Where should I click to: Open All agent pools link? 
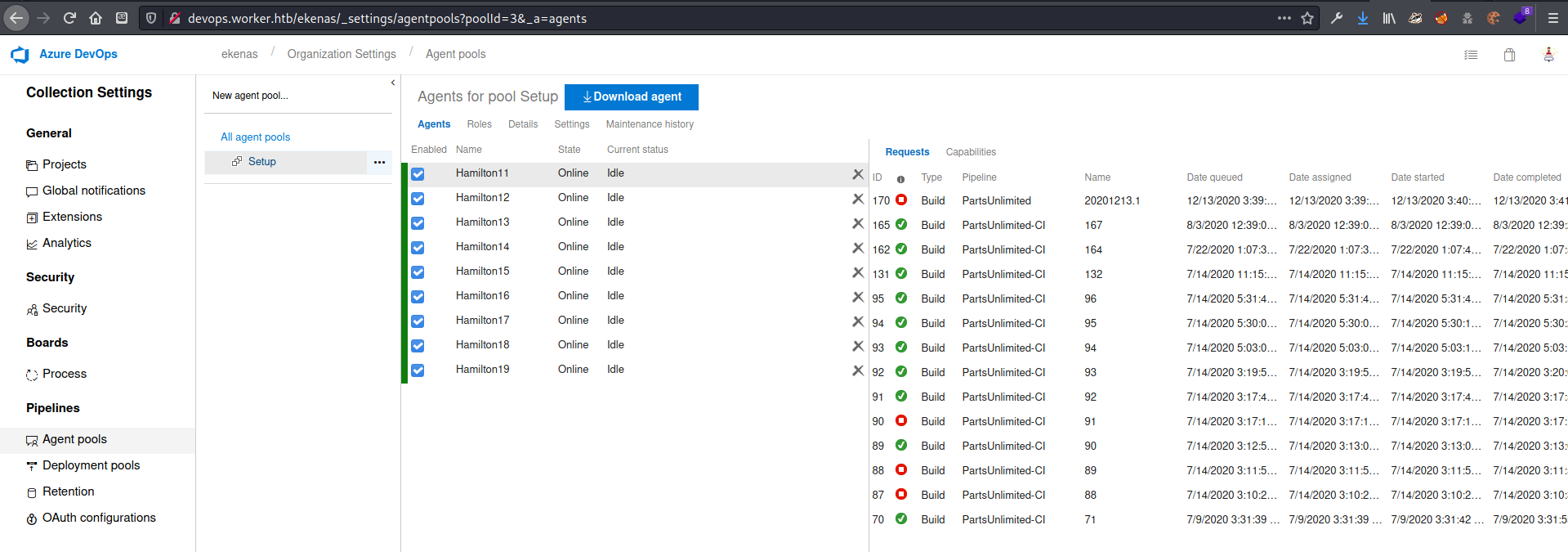click(255, 137)
